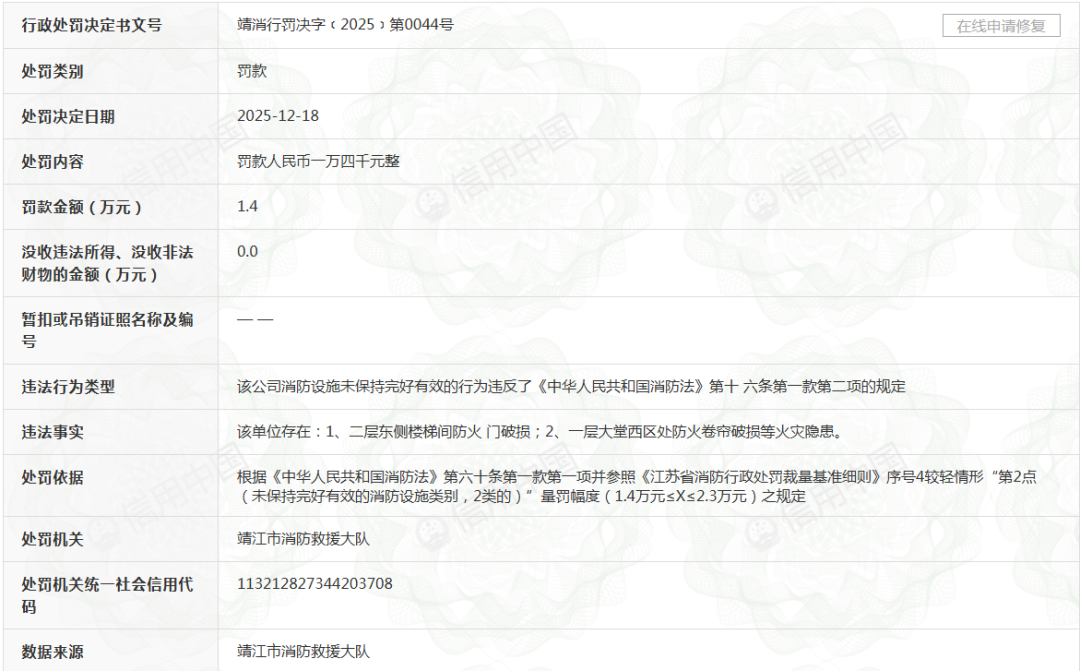Click the 没收违法所得 amount label

pyautogui.click(x=107, y=263)
